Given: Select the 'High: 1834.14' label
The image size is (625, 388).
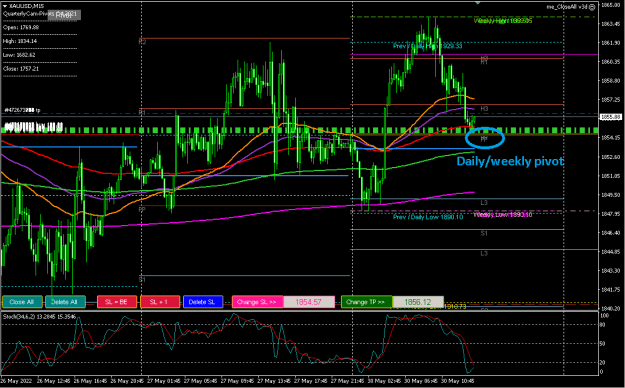Looking at the screenshot, I should click(x=20, y=41).
